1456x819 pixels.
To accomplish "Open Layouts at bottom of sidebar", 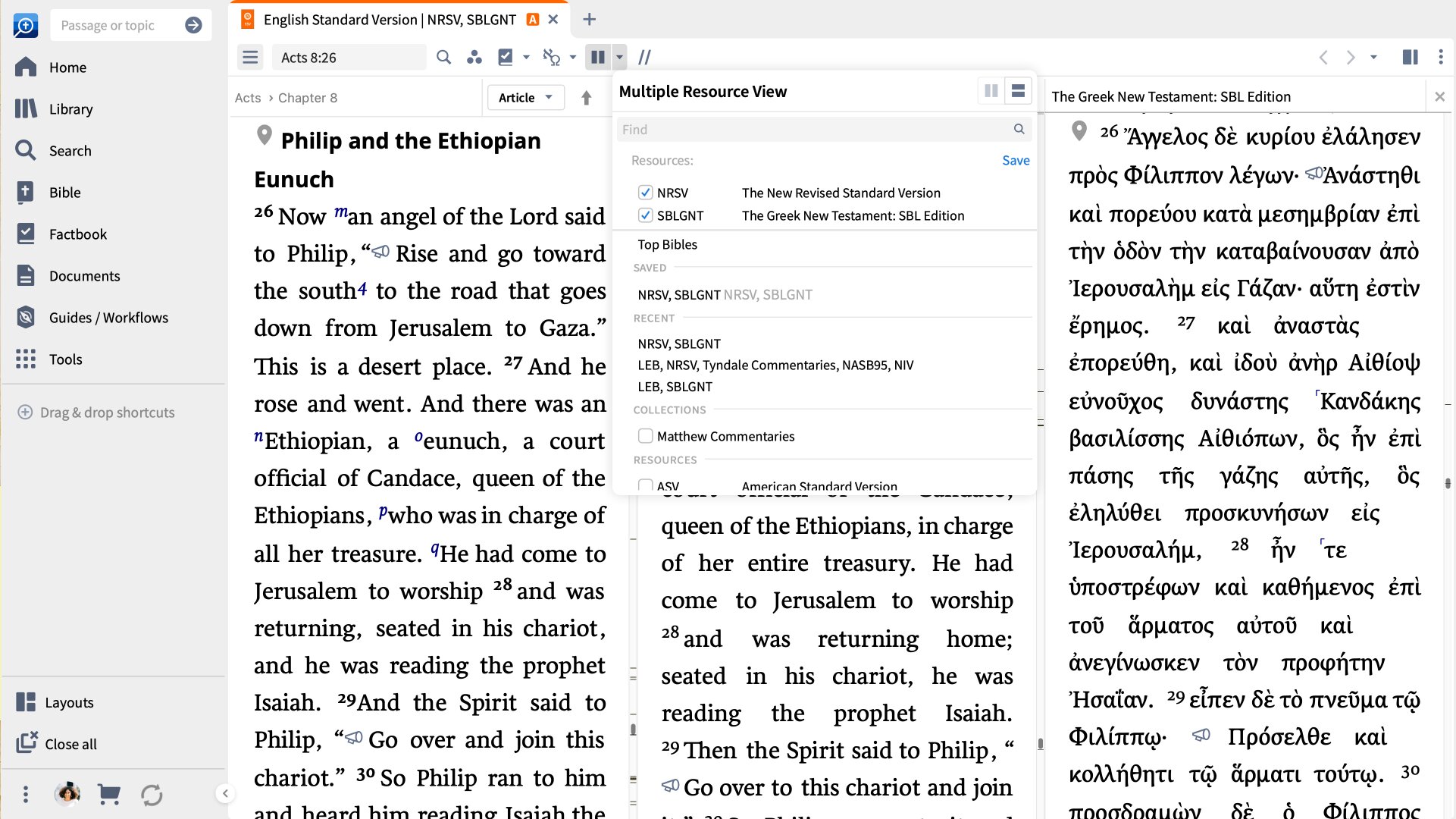I will pyautogui.click(x=55, y=702).
